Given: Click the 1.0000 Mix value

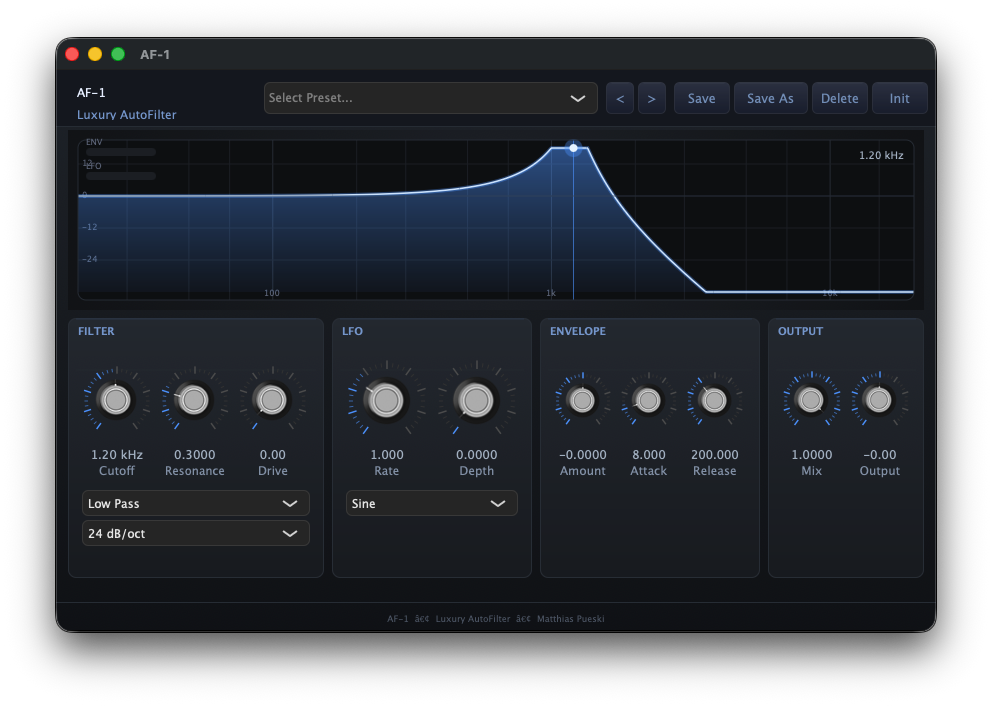Looking at the screenshot, I should pos(812,455).
